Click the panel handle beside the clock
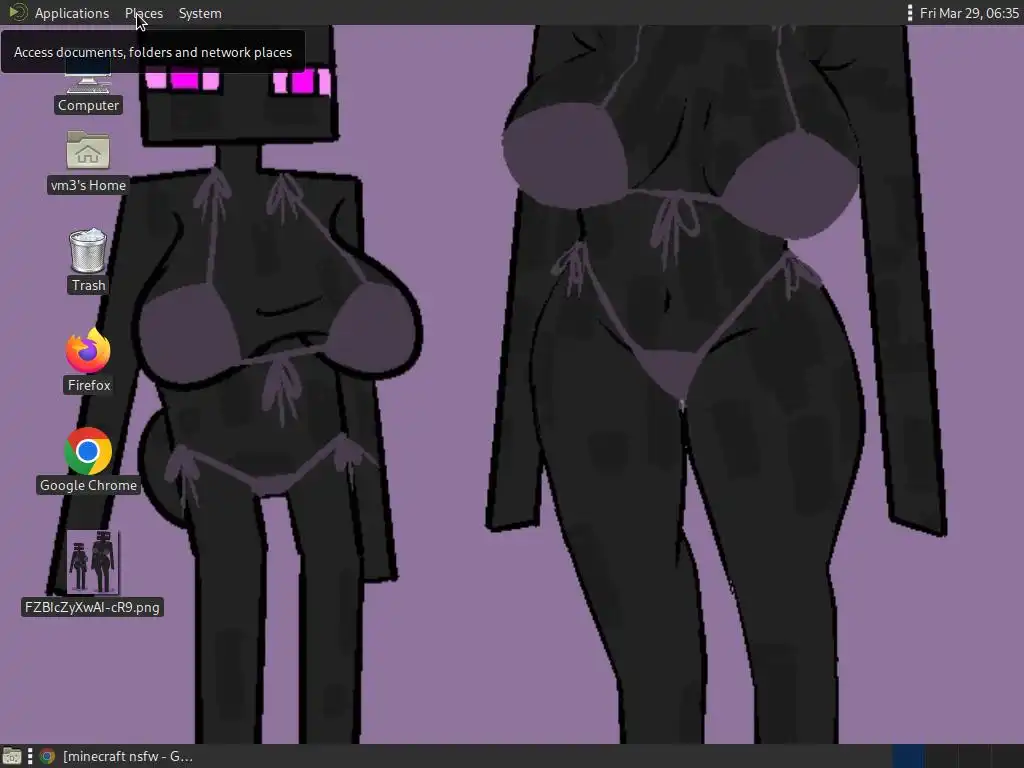1024x768 pixels. click(x=910, y=13)
